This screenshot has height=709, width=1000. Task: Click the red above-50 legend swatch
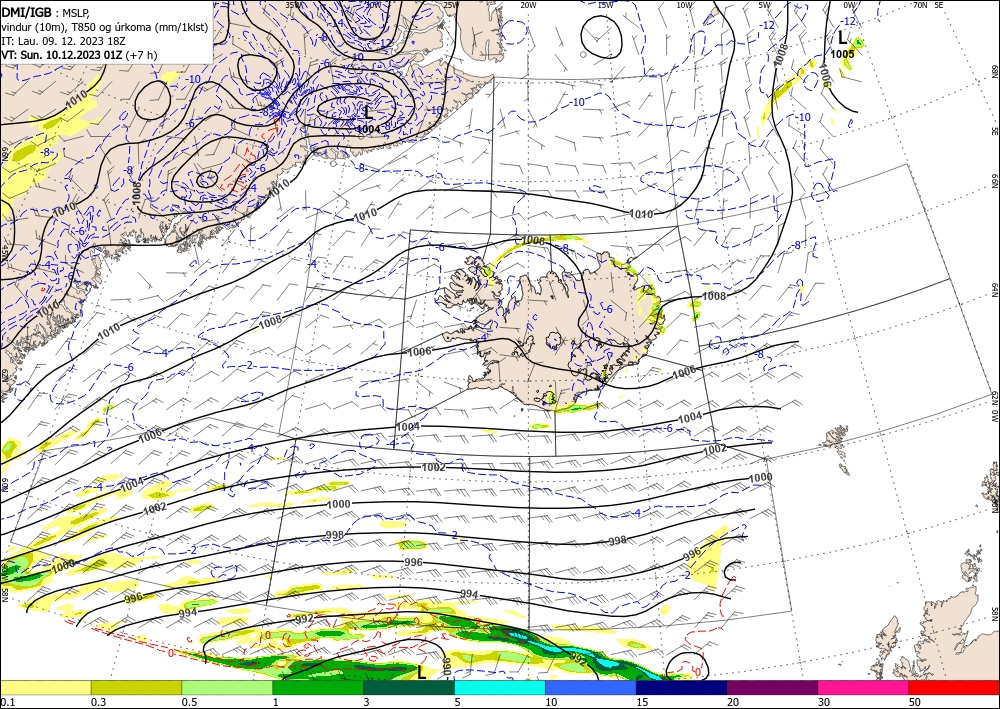click(954, 687)
